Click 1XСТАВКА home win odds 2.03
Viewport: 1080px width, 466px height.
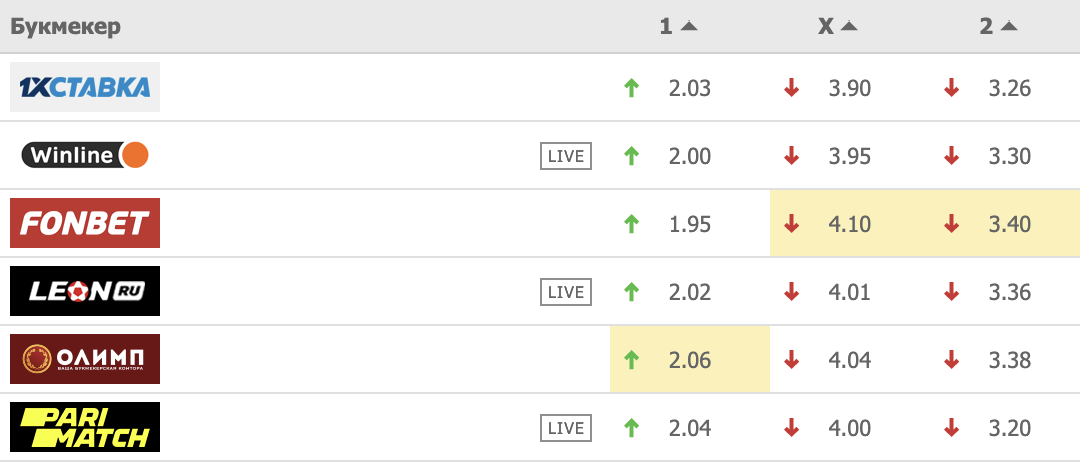(689, 88)
